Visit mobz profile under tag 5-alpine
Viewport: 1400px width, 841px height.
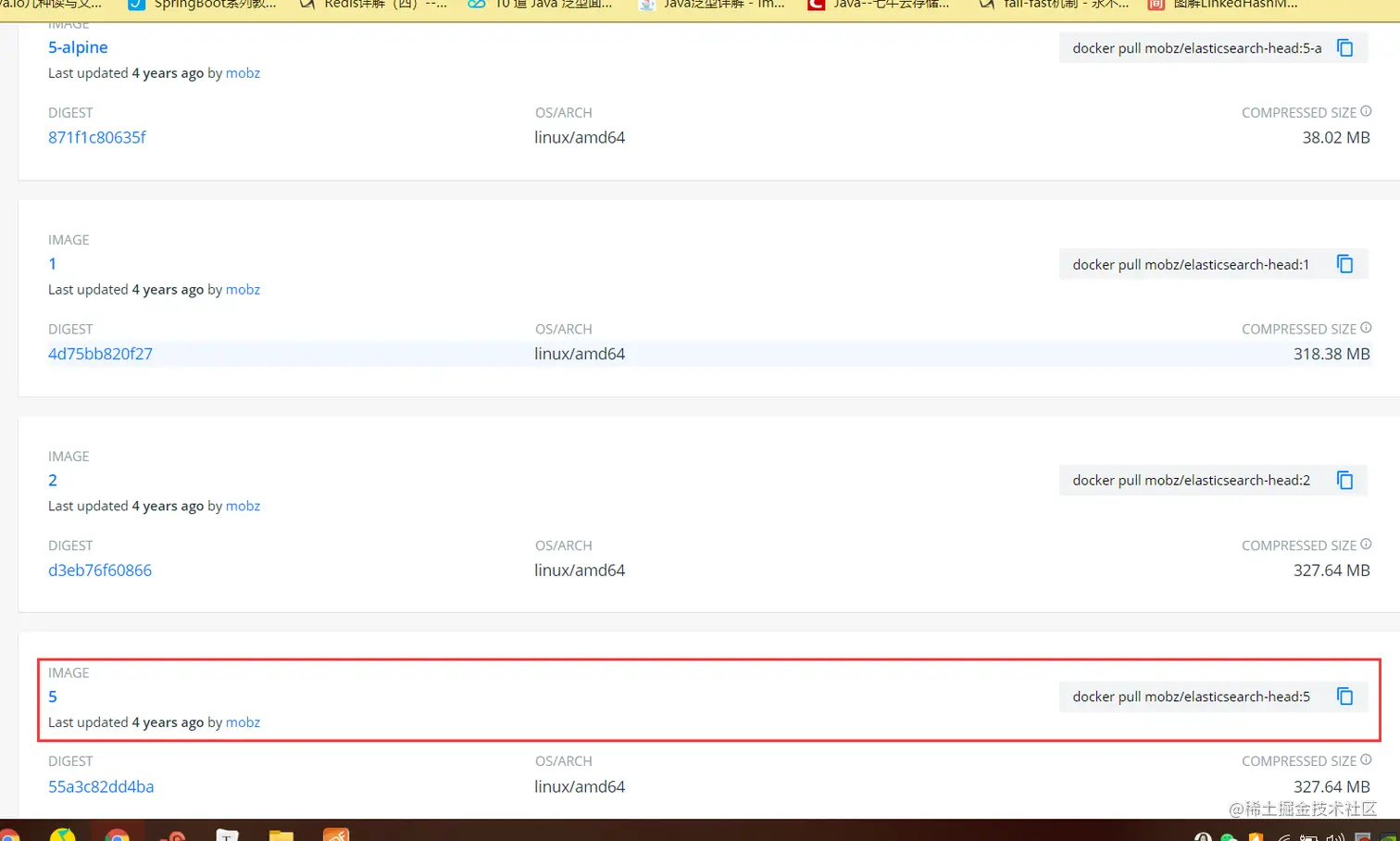243,73
